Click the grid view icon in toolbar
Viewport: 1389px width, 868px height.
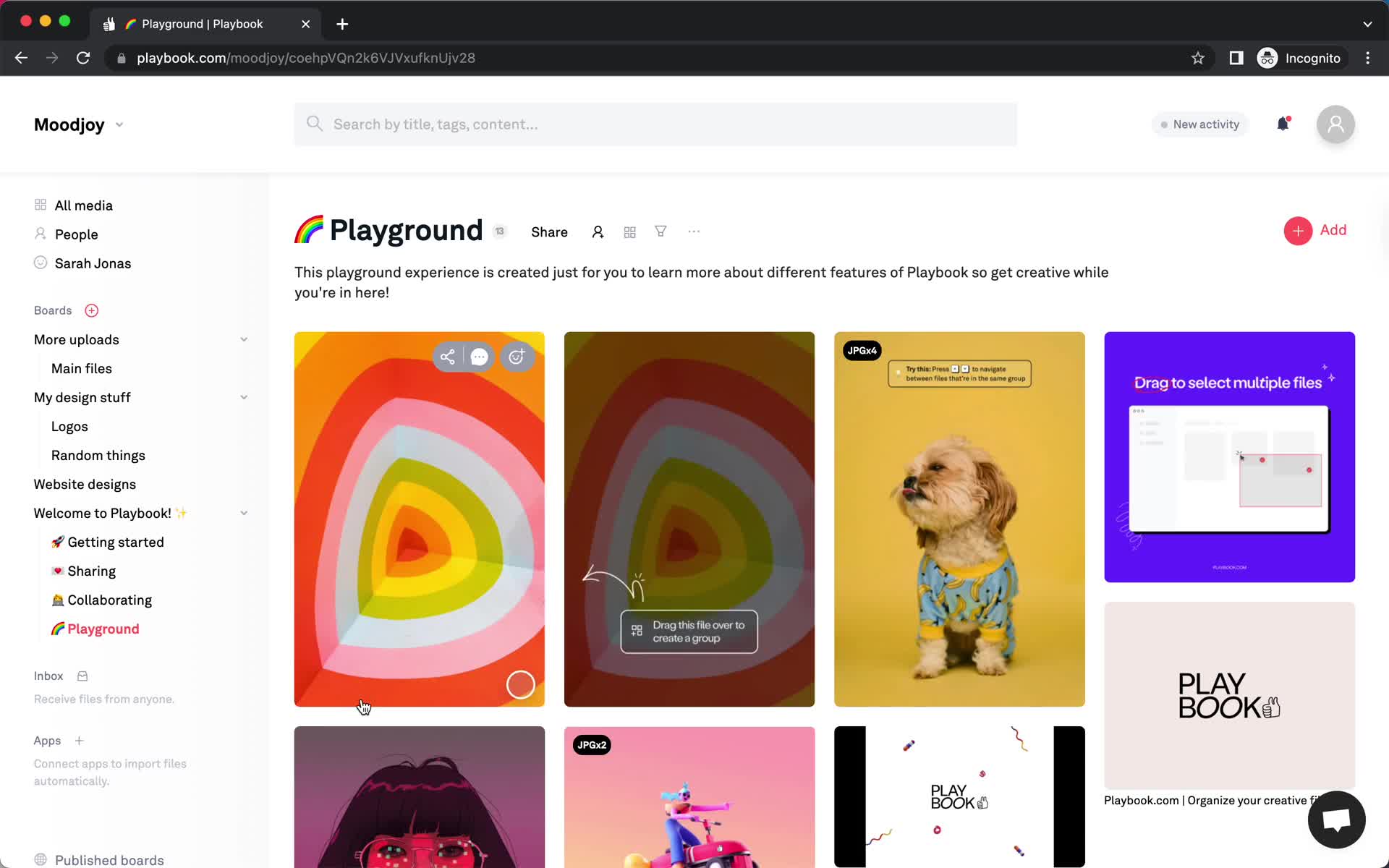point(629,231)
